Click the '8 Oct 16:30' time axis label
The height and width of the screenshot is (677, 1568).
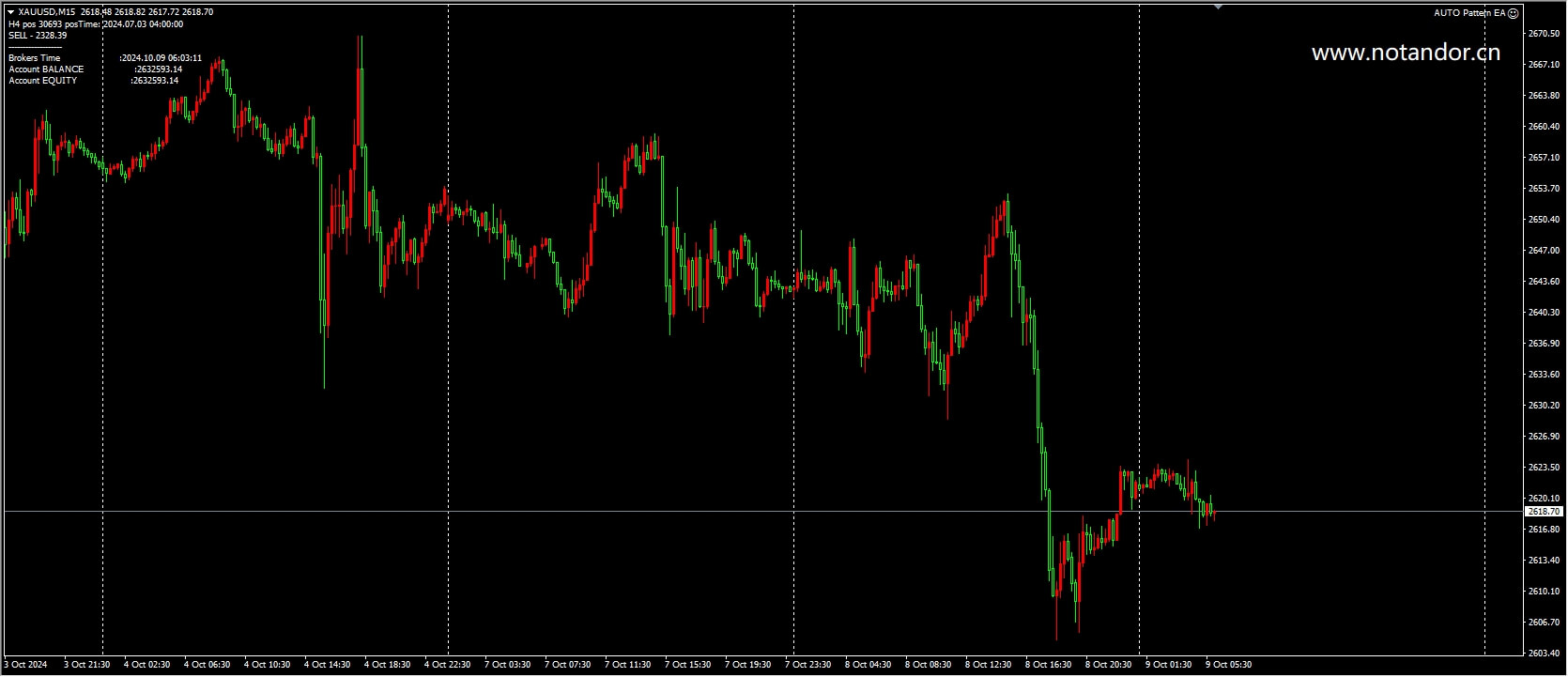pos(1048,665)
